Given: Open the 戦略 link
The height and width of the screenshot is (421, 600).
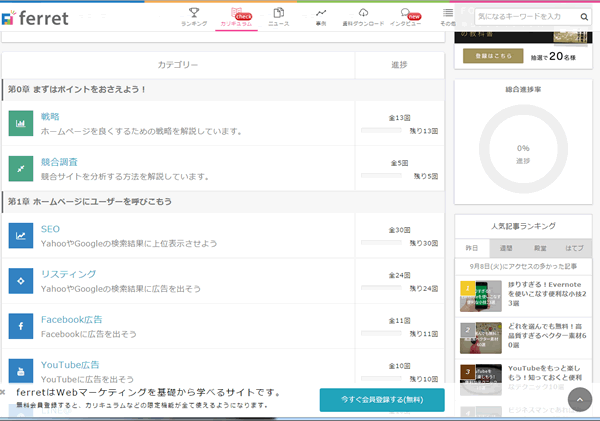Looking at the screenshot, I should coord(50,116).
